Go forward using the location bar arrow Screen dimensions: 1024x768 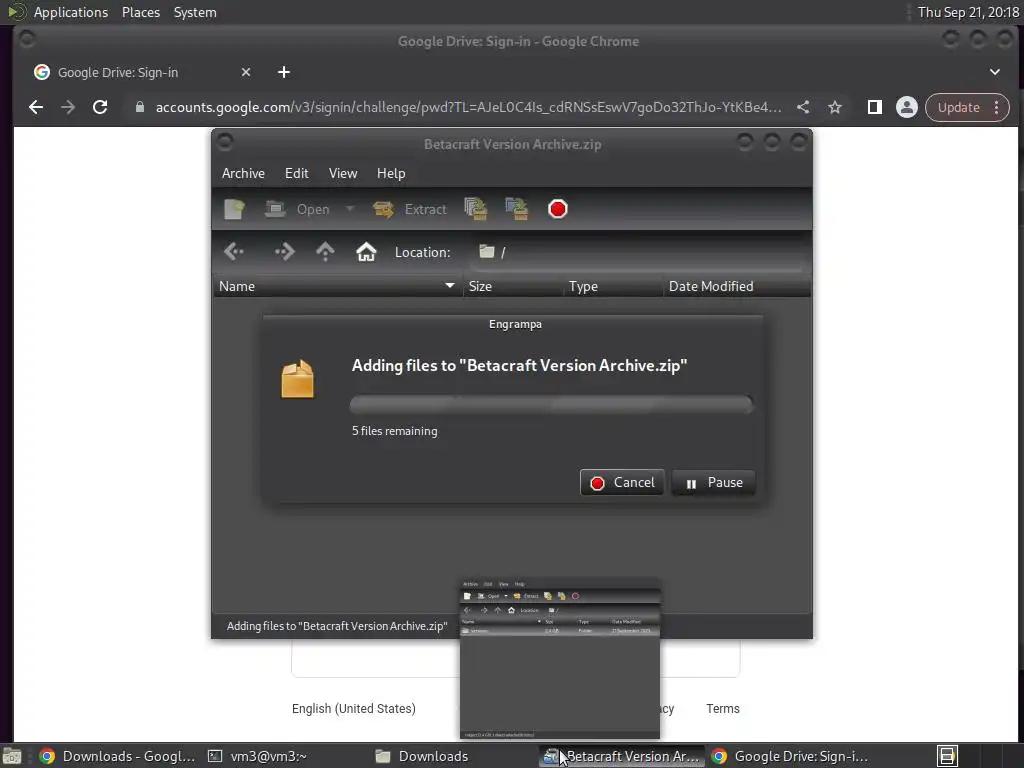284,251
